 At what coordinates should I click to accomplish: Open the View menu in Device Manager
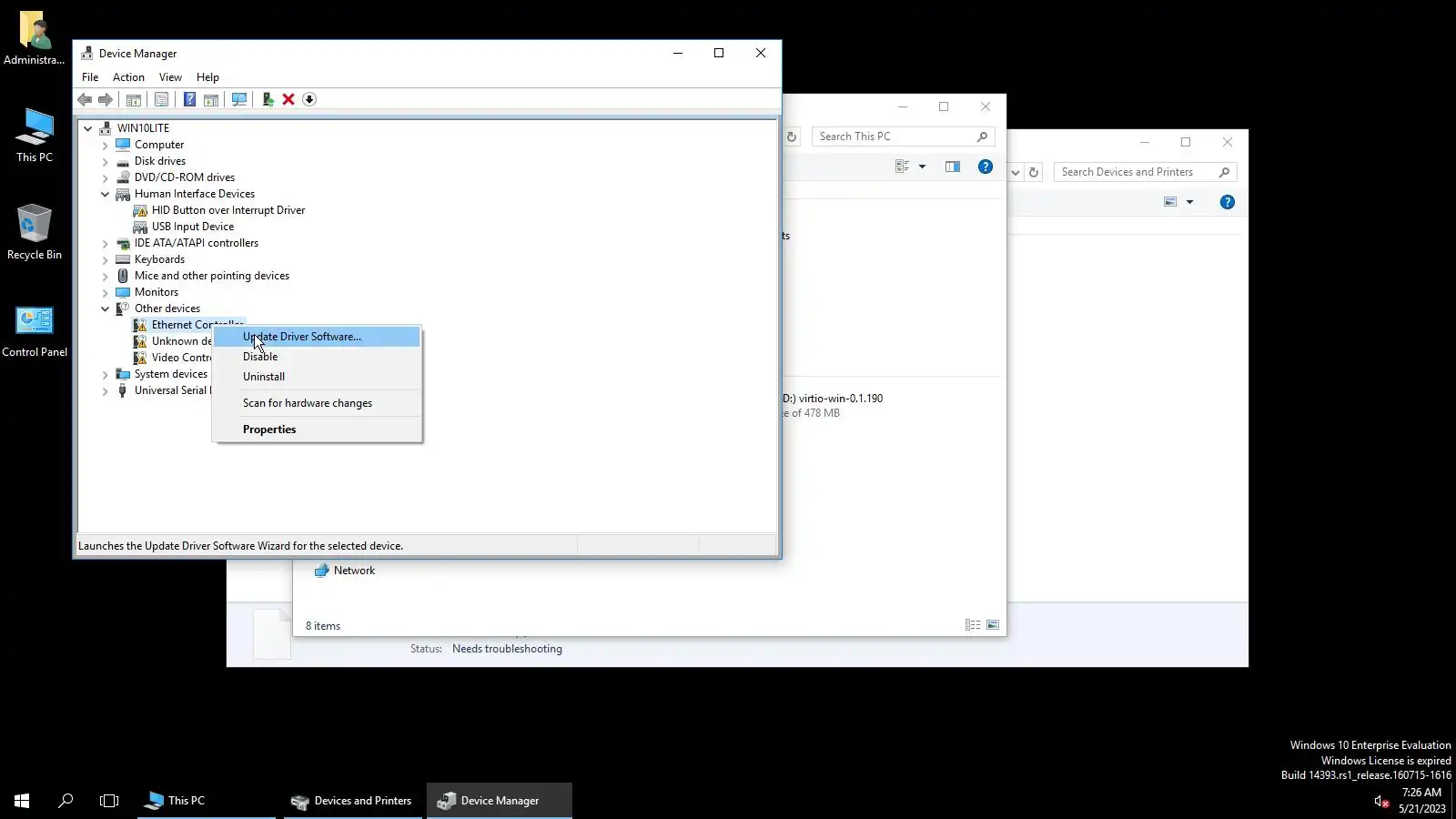tap(170, 77)
